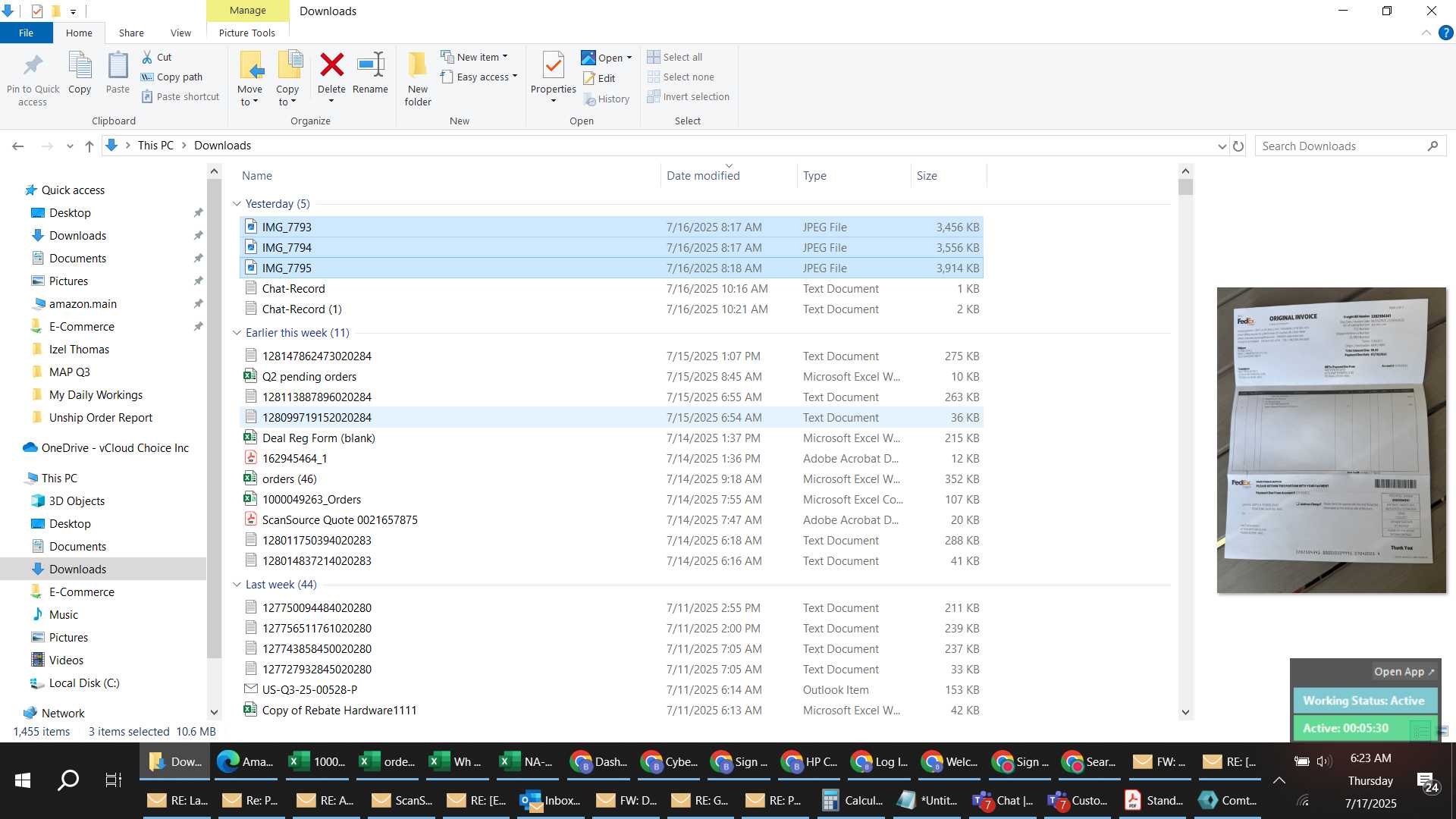Screen dimensions: 1456x819
Task: Click the New folder icon
Action: (x=418, y=65)
